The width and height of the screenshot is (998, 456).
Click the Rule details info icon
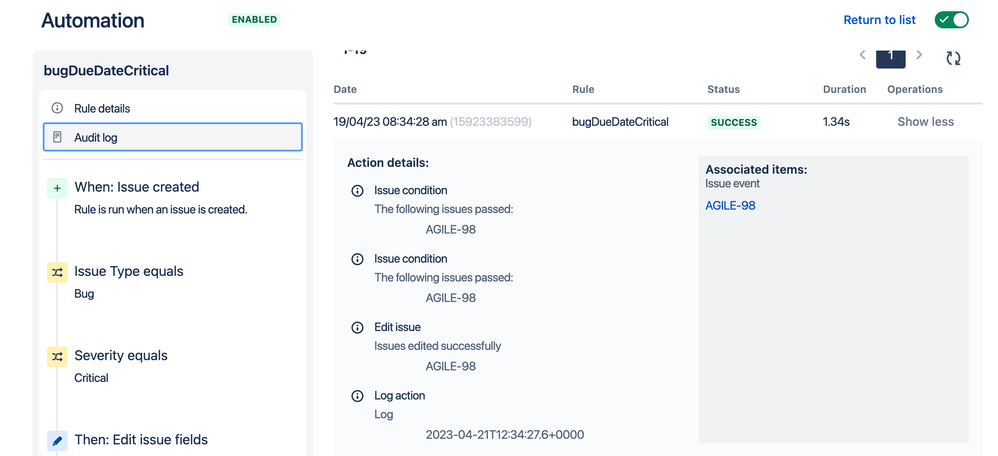tap(57, 108)
